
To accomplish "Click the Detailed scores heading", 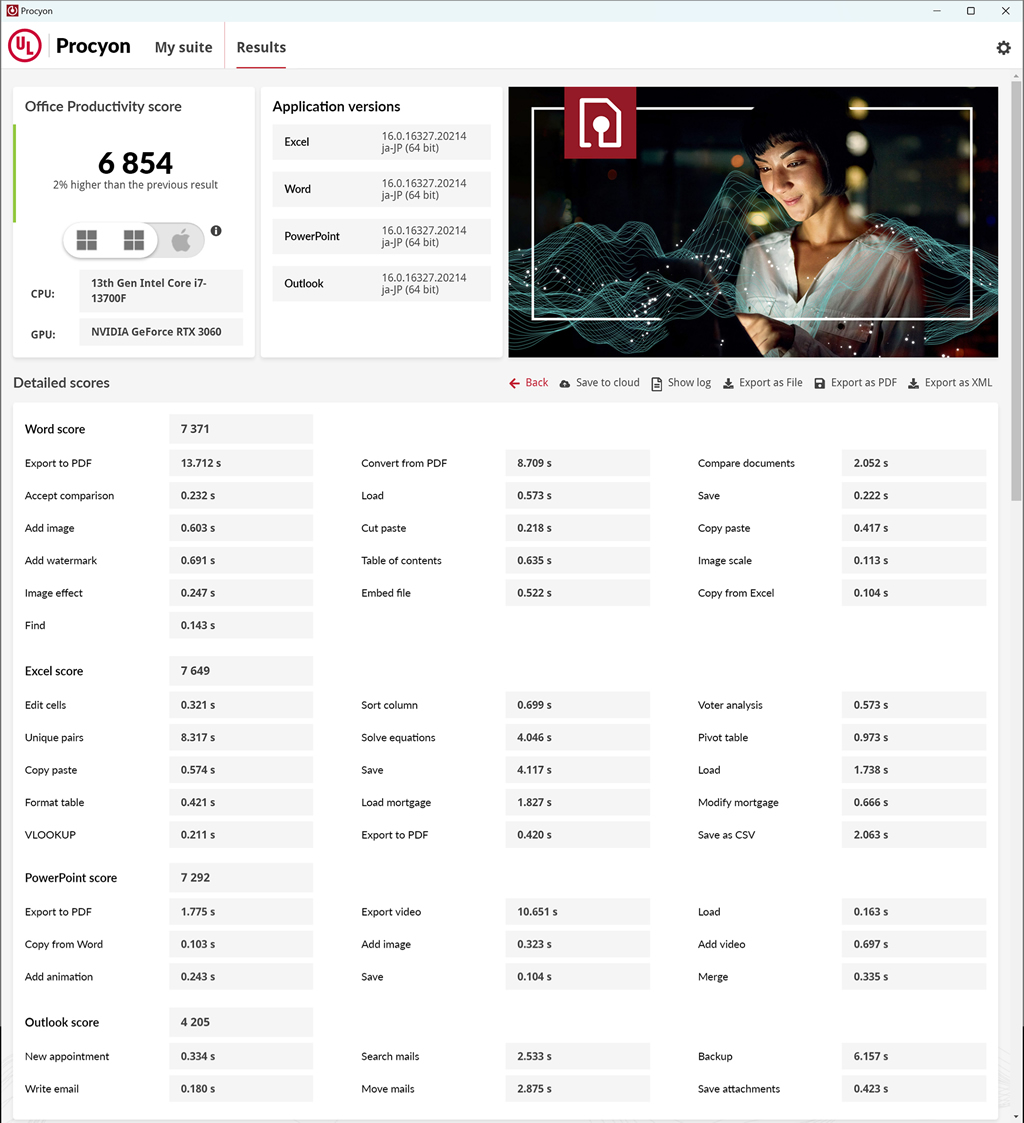I will point(62,383).
